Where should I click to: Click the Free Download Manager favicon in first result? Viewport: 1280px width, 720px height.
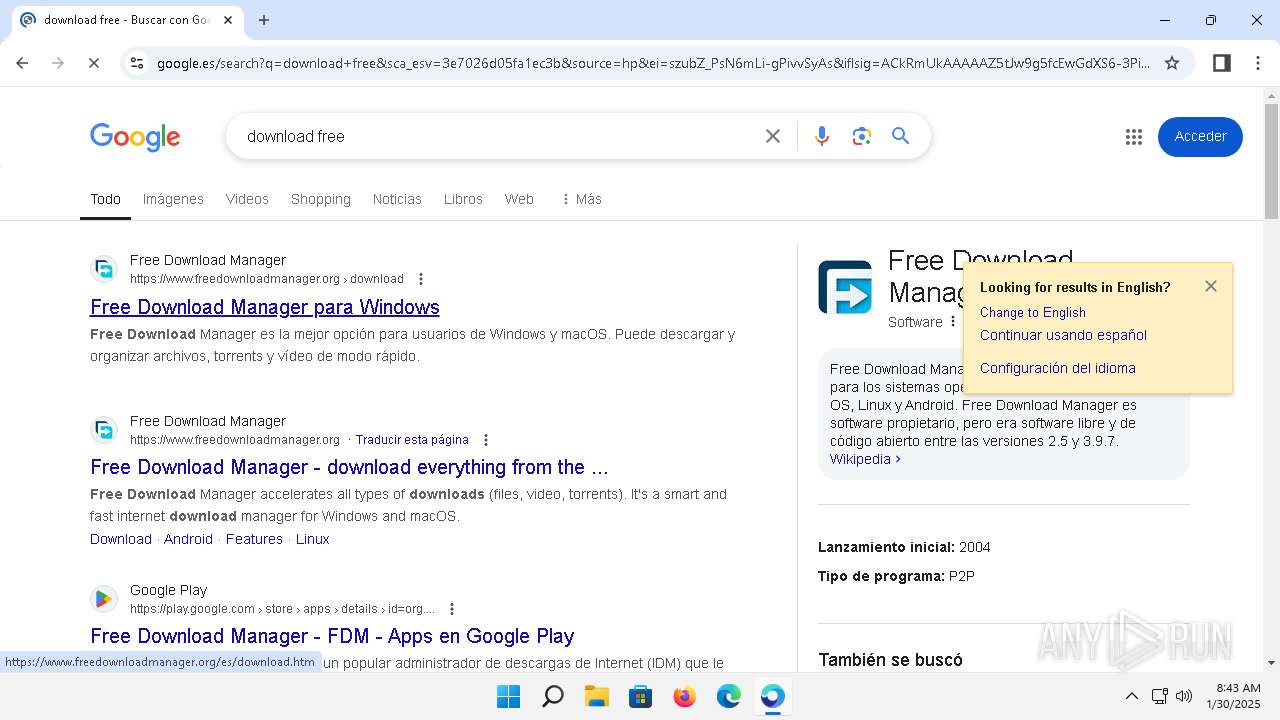pos(104,269)
